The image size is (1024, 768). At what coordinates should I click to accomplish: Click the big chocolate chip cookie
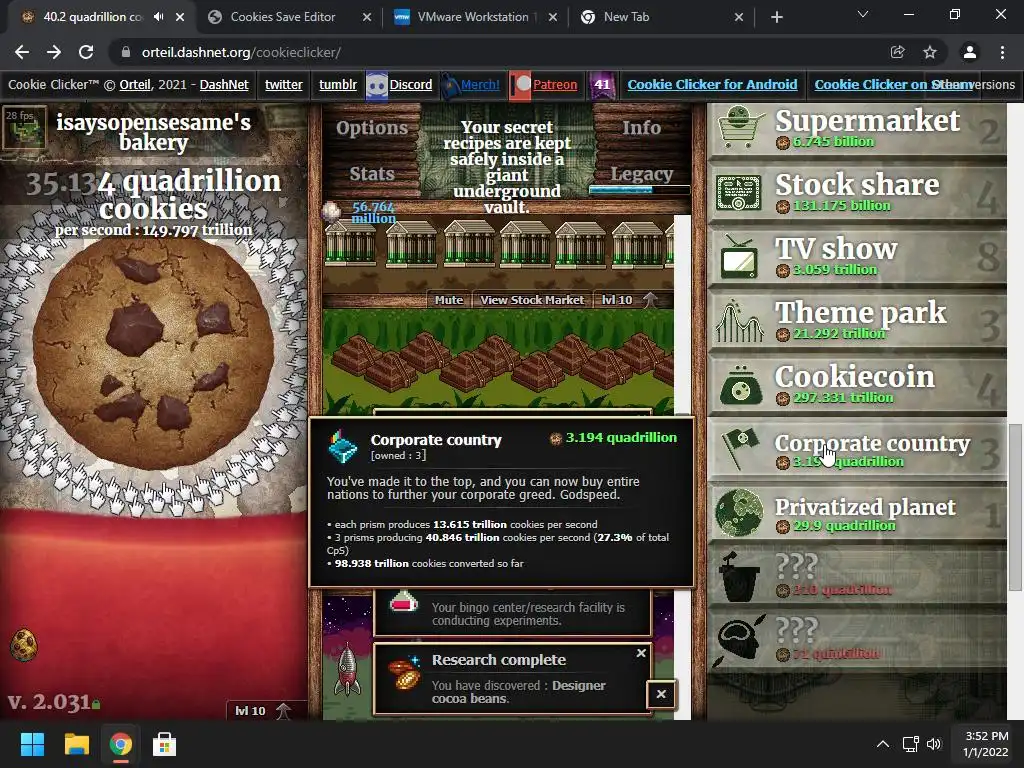coord(153,355)
